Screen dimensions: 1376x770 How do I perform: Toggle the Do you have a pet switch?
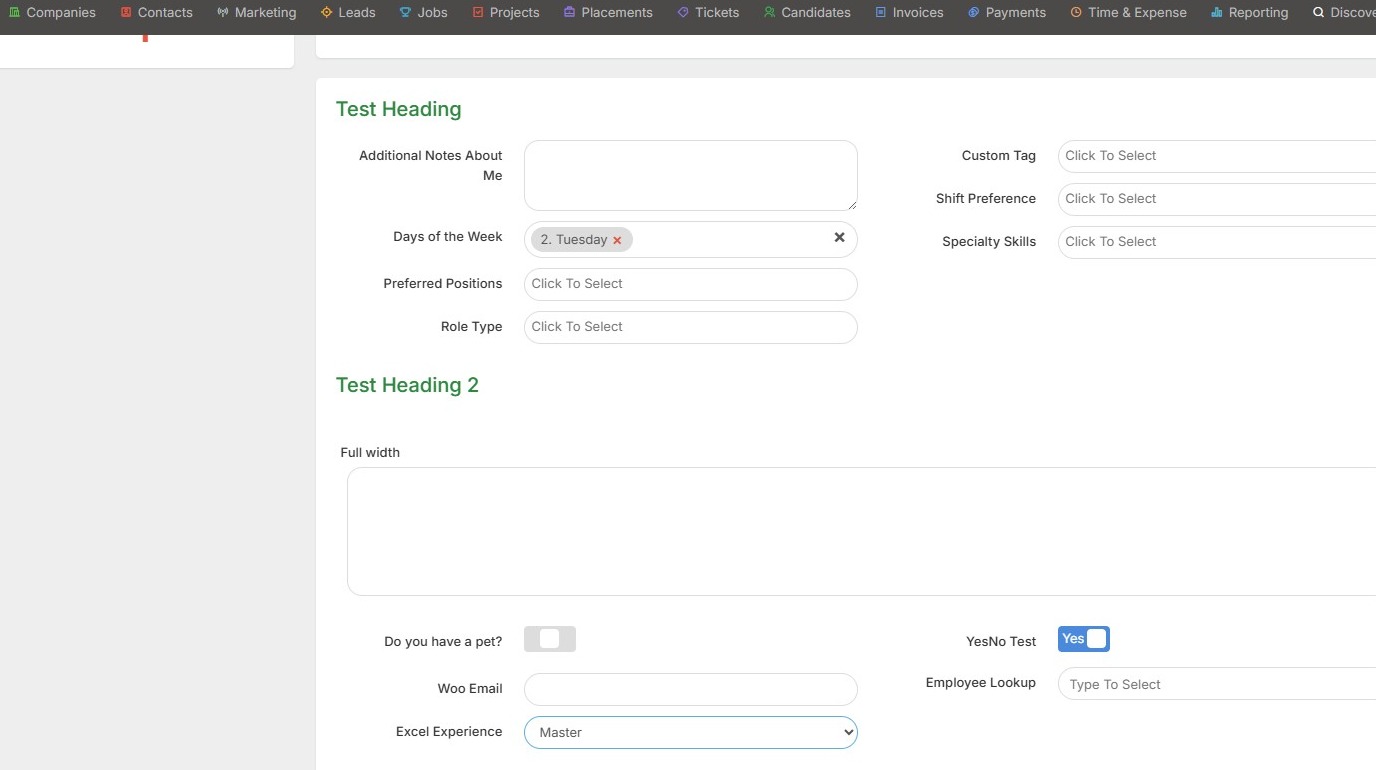[550, 639]
